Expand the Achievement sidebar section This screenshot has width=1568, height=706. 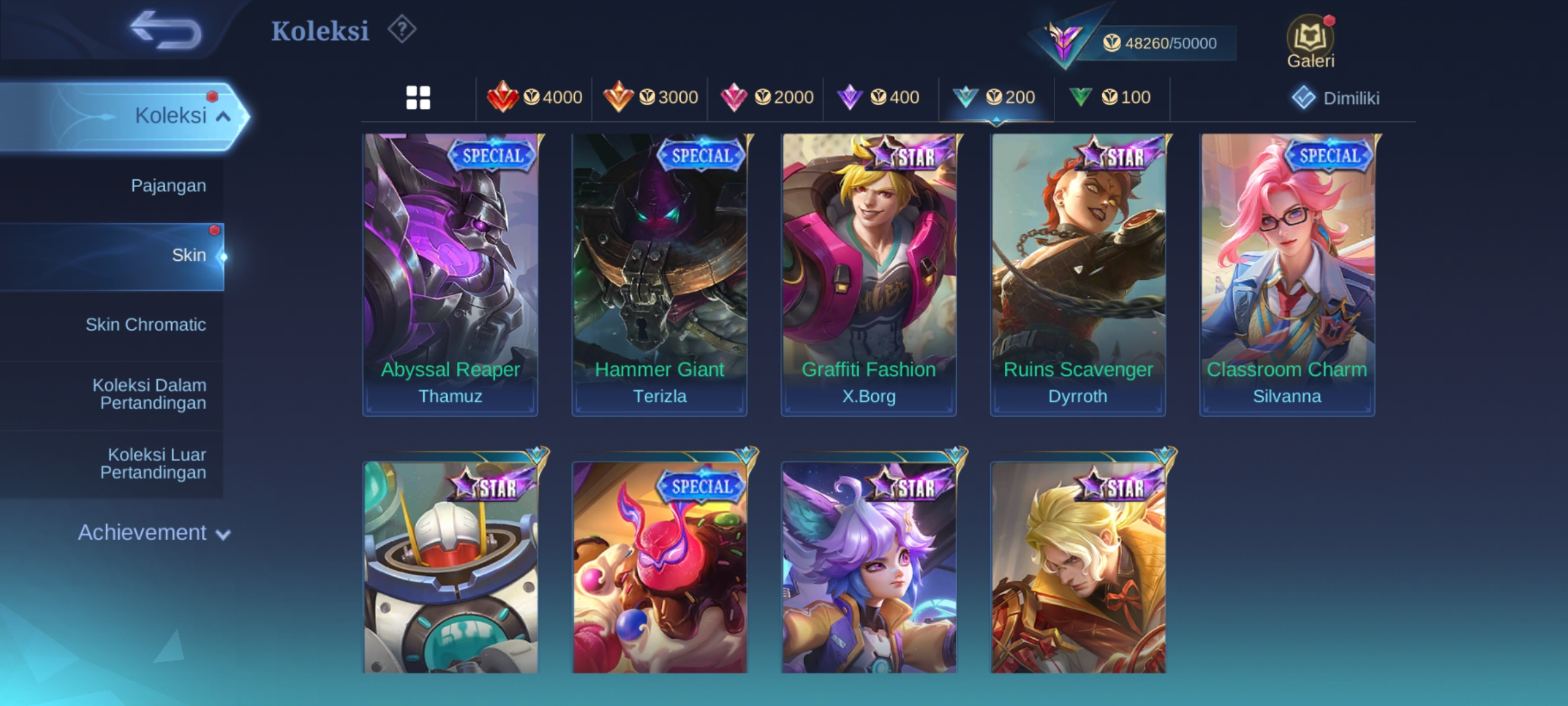(154, 533)
